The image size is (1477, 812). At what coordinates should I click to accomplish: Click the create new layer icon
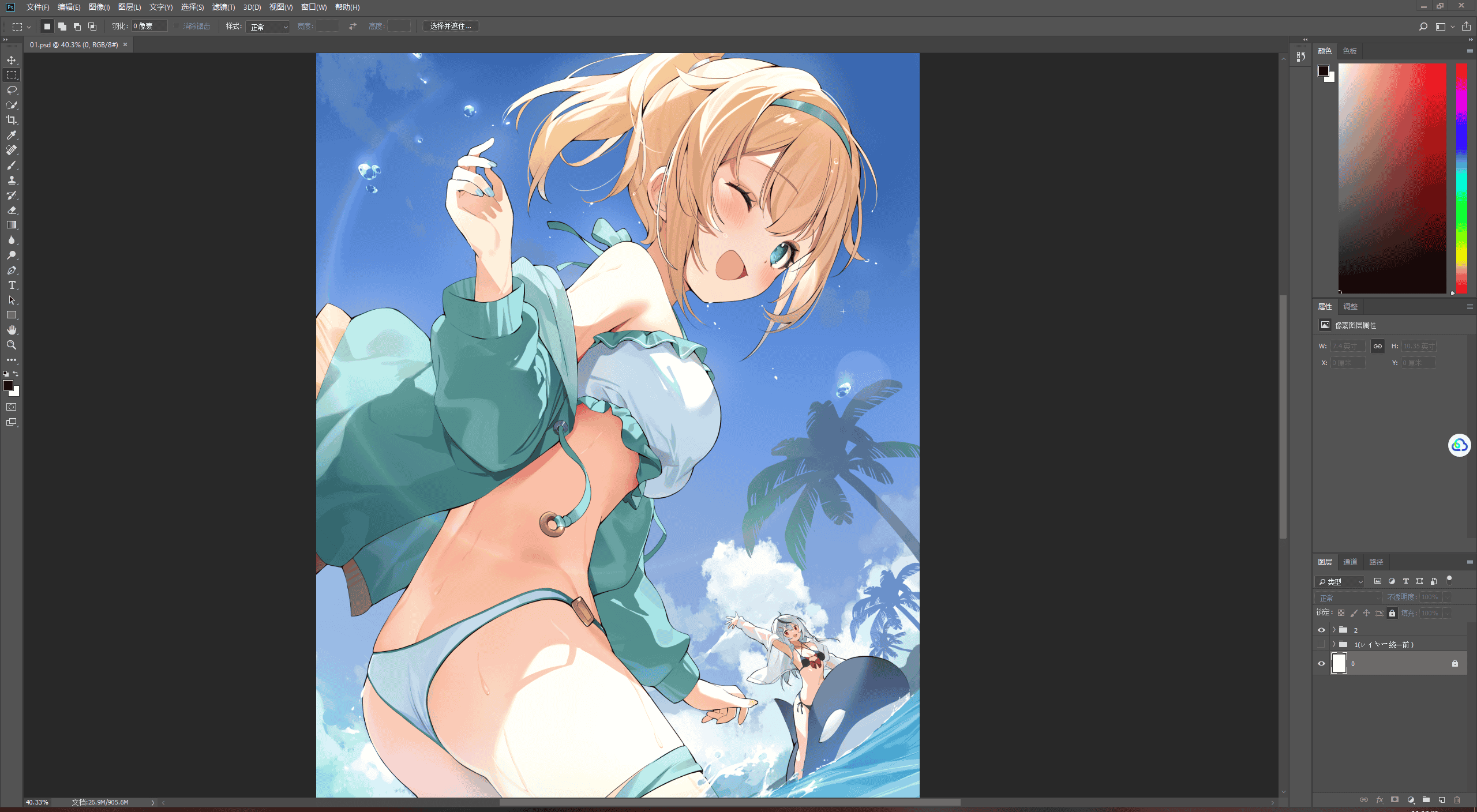pos(1442,800)
